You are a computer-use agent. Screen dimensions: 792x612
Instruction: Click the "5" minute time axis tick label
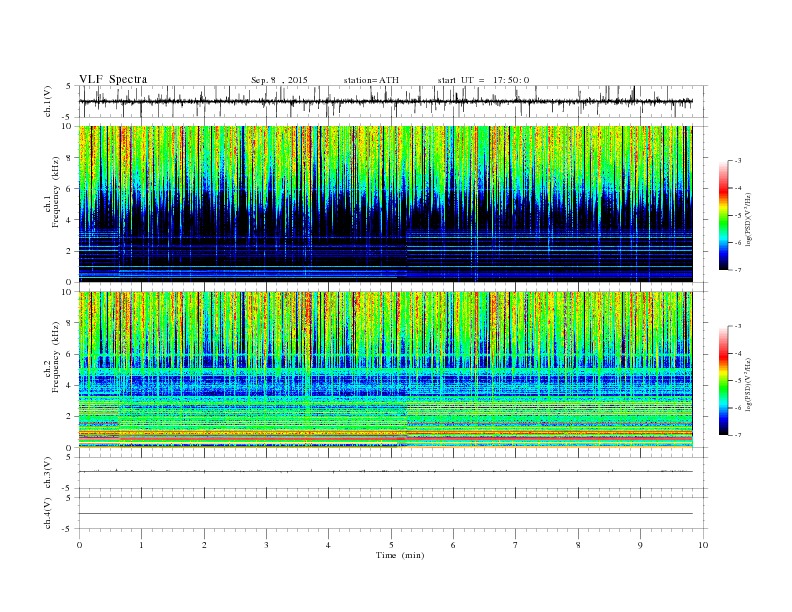tap(391, 545)
